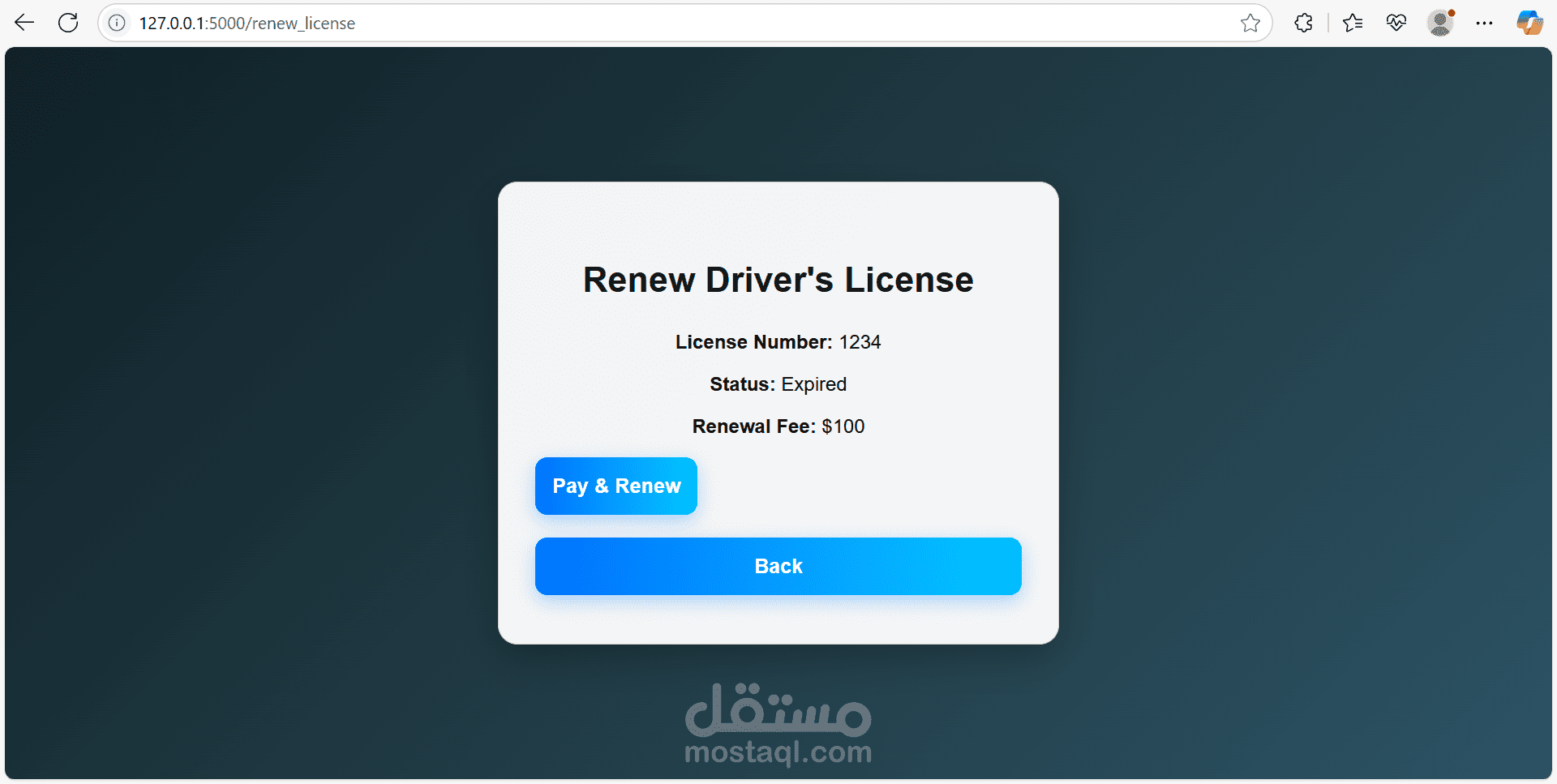Open the user profile avatar

pos(1440,23)
